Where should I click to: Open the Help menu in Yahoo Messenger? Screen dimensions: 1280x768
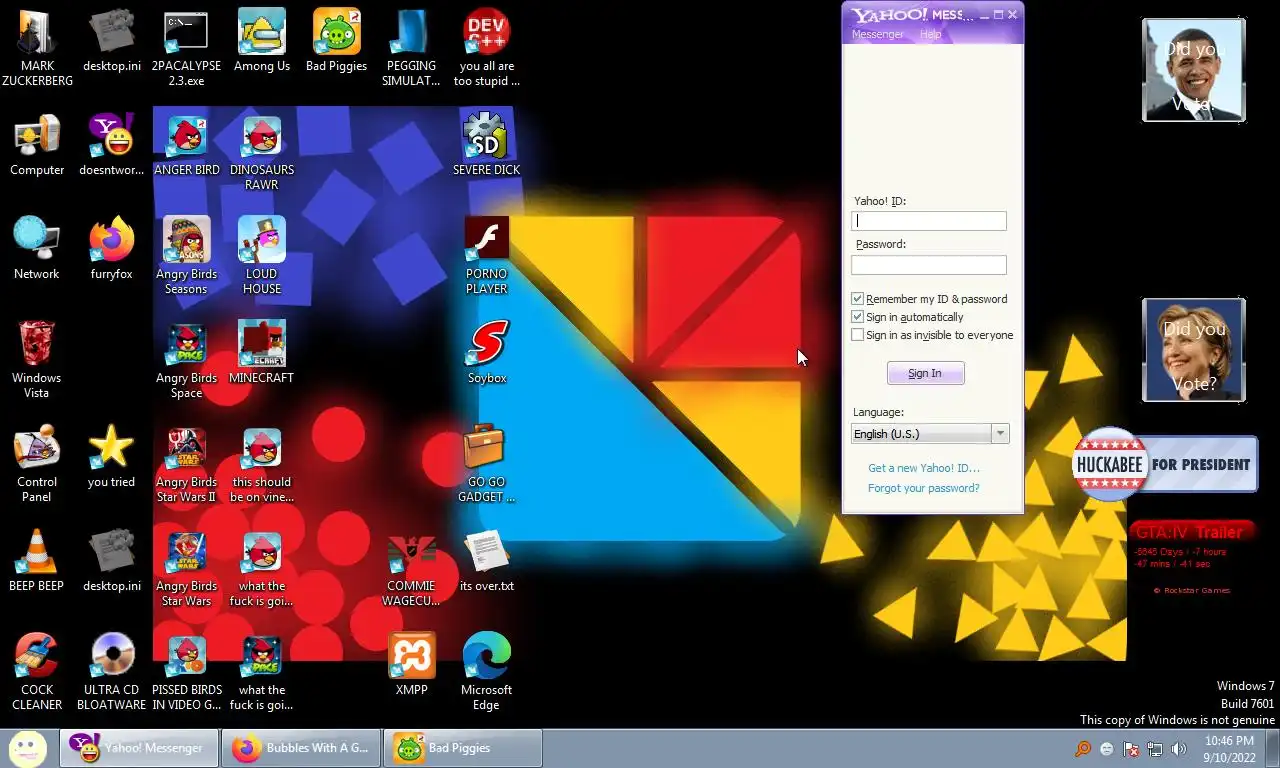pyautogui.click(x=930, y=34)
